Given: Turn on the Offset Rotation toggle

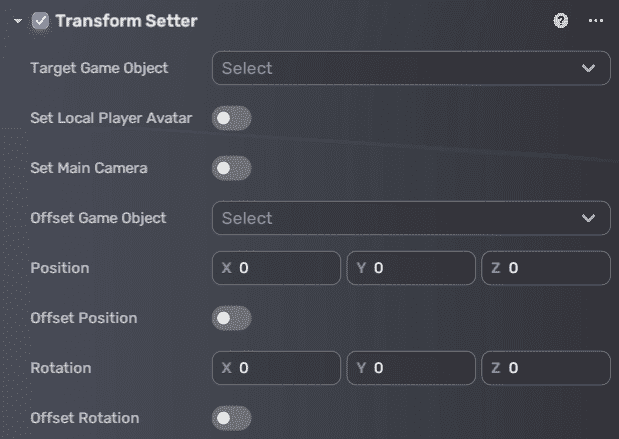Looking at the screenshot, I should click(231, 418).
